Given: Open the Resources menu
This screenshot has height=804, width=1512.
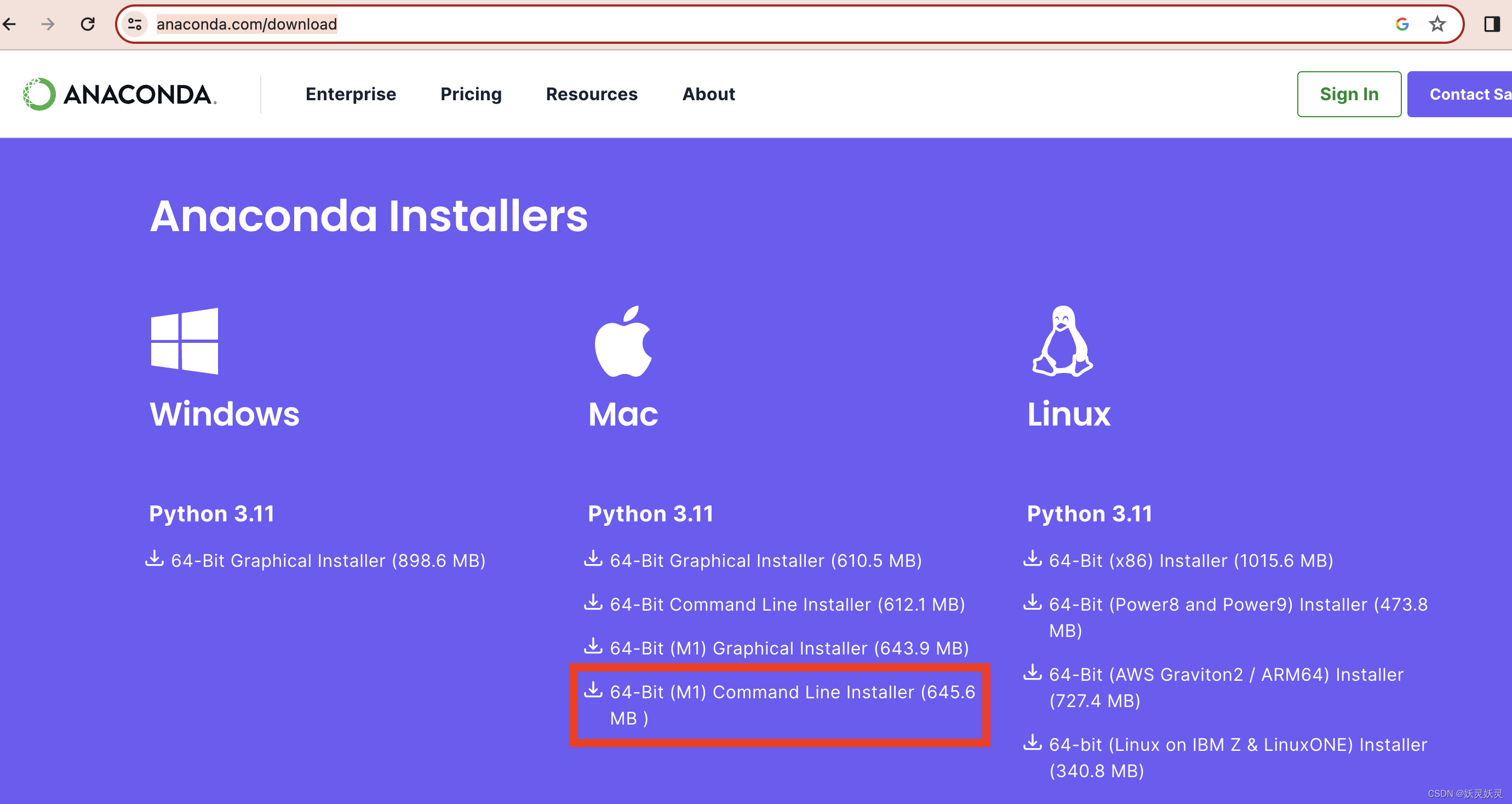Looking at the screenshot, I should click(591, 94).
